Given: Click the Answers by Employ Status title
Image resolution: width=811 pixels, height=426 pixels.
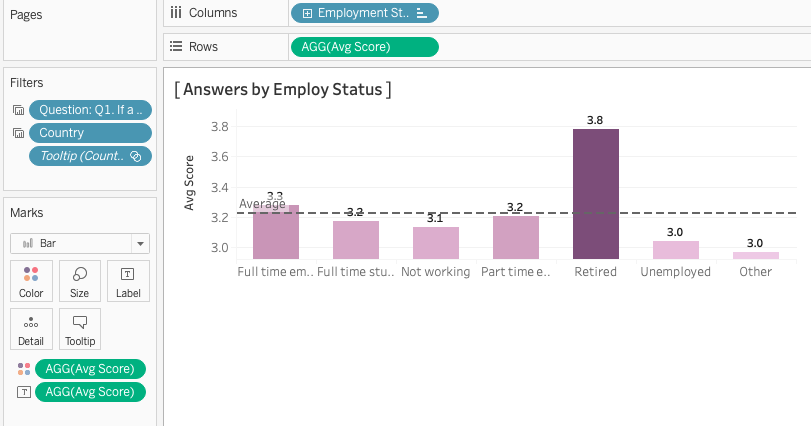Looking at the screenshot, I should pos(282,89).
